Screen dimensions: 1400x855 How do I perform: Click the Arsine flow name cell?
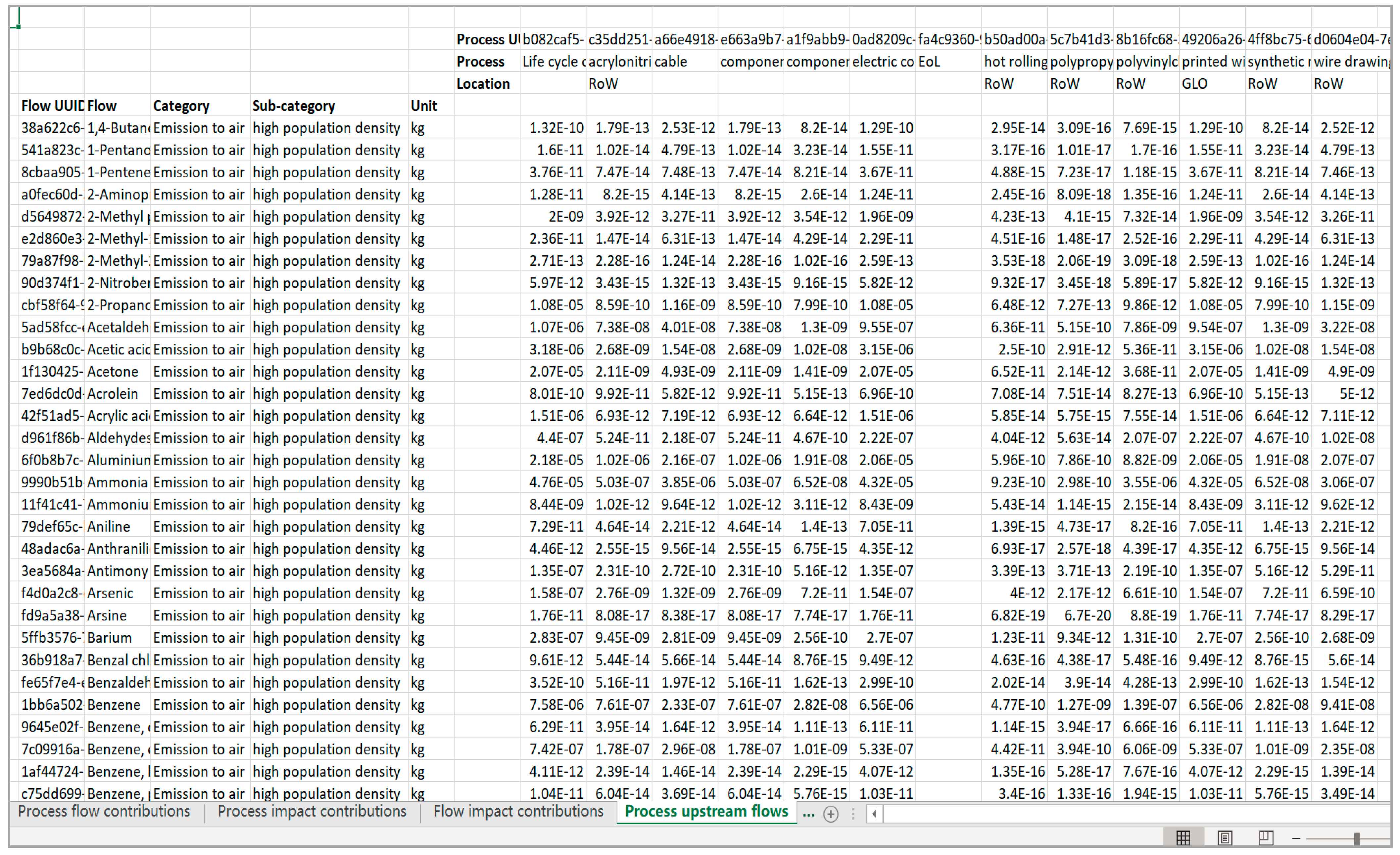coord(118,615)
